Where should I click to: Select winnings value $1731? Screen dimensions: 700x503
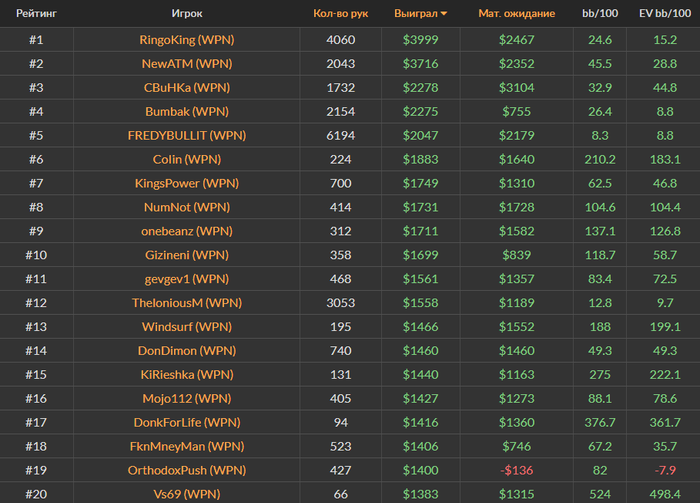click(x=421, y=207)
